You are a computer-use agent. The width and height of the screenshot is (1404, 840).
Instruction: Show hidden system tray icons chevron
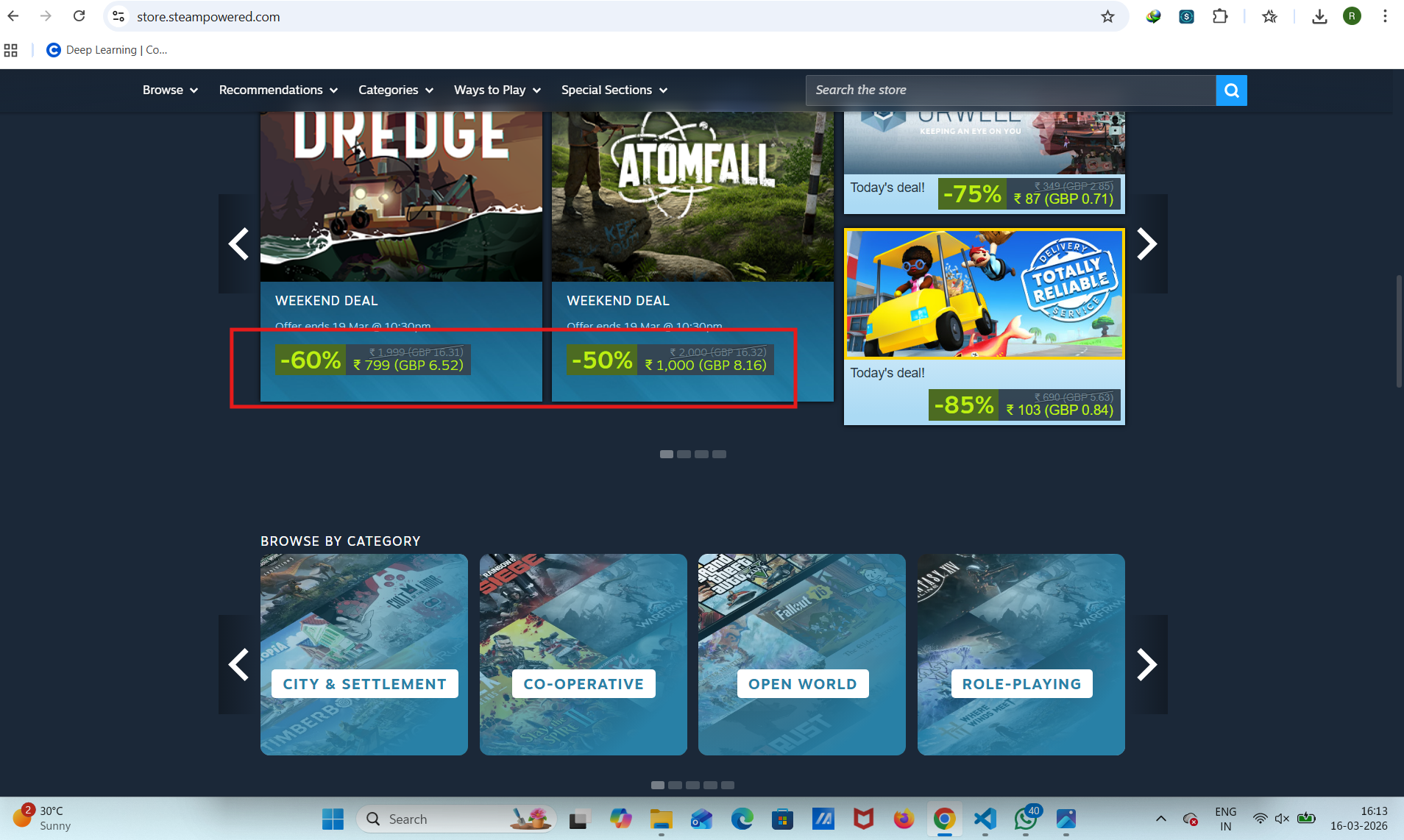click(1160, 819)
